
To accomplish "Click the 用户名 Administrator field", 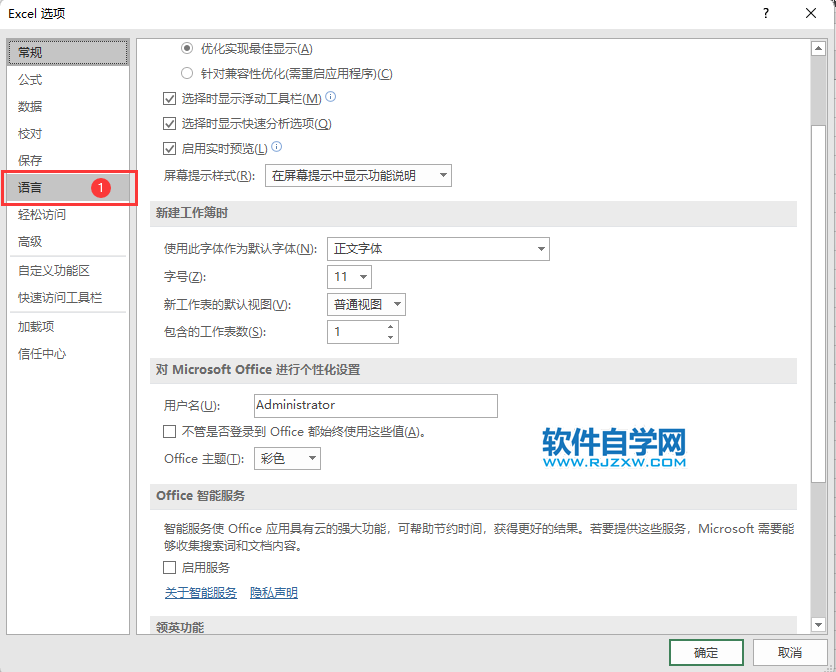I will pyautogui.click(x=376, y=406).
